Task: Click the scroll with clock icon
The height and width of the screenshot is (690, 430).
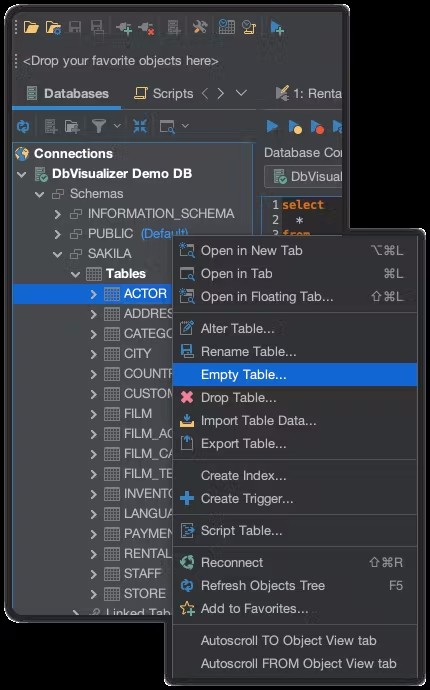Action: tap(249, 27)
